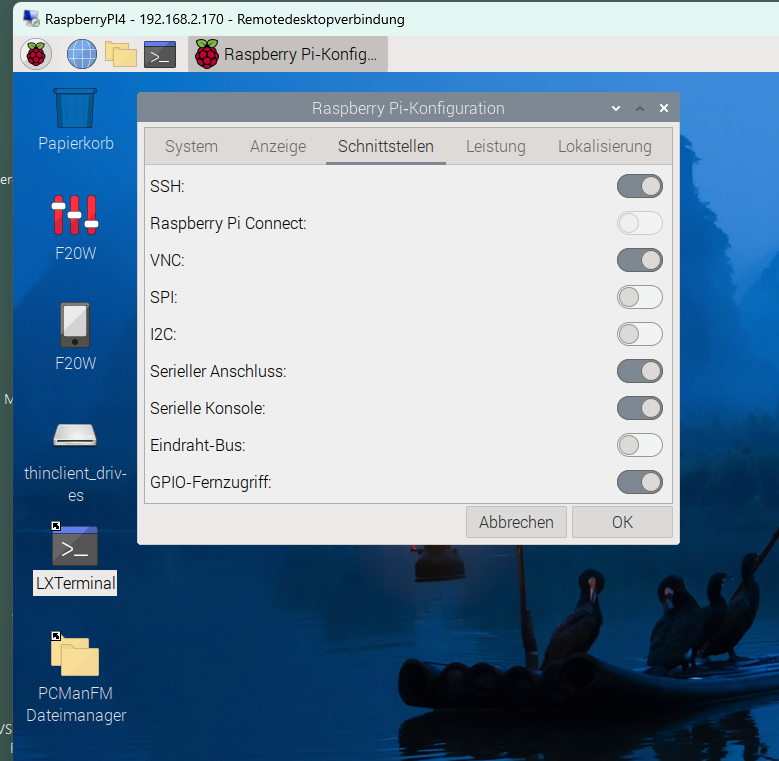Open the Anzeige tab

tap(278, 147)
